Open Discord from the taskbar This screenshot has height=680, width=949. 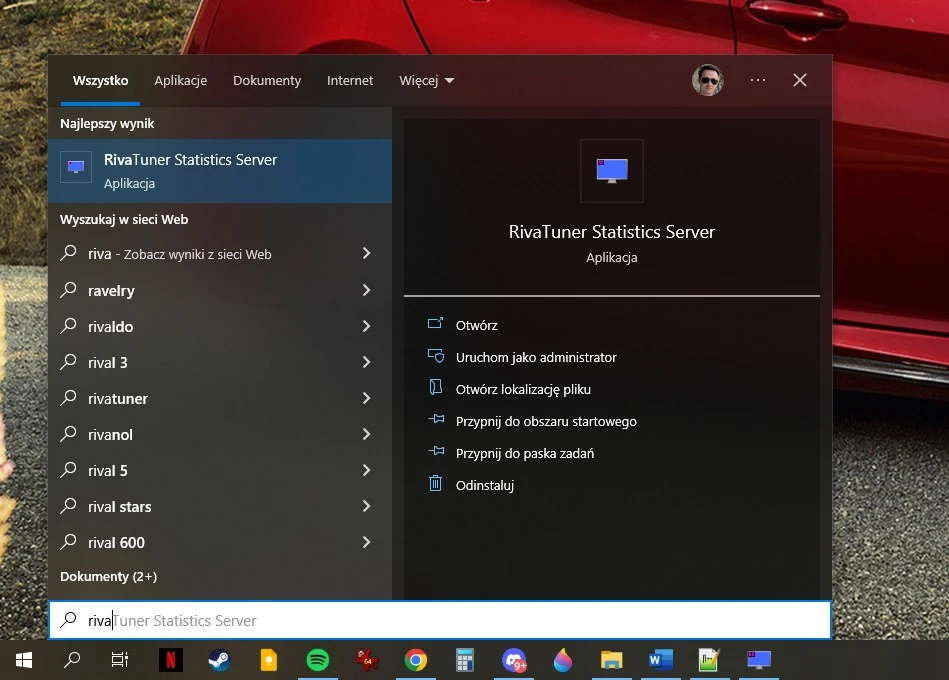(x=514, y=660)
